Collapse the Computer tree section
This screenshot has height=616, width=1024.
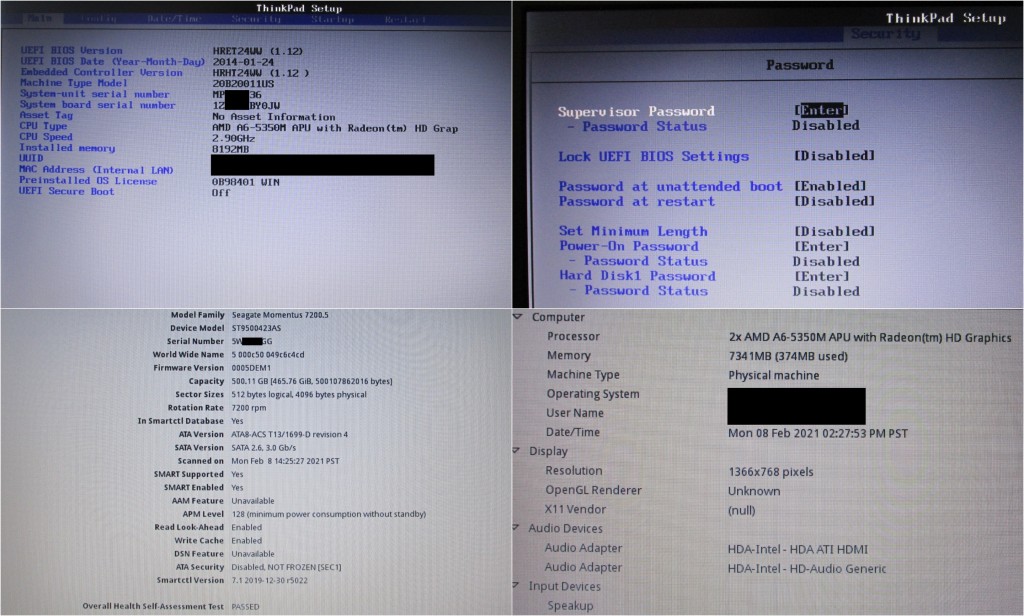[518, 317]
